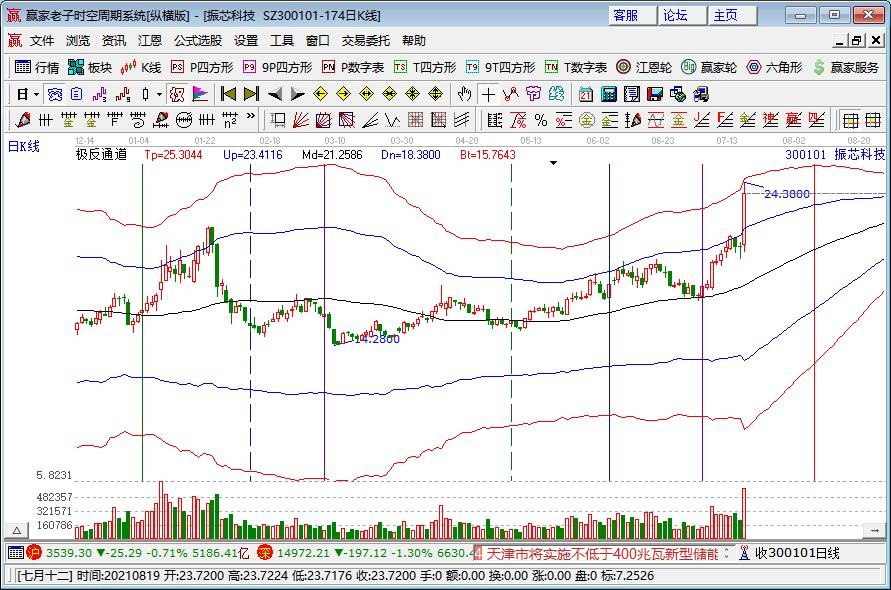This screenshot has height=590, width=891.
Task: Toggle the 权 adjustment icon
Action: click(x=177, y=94)
